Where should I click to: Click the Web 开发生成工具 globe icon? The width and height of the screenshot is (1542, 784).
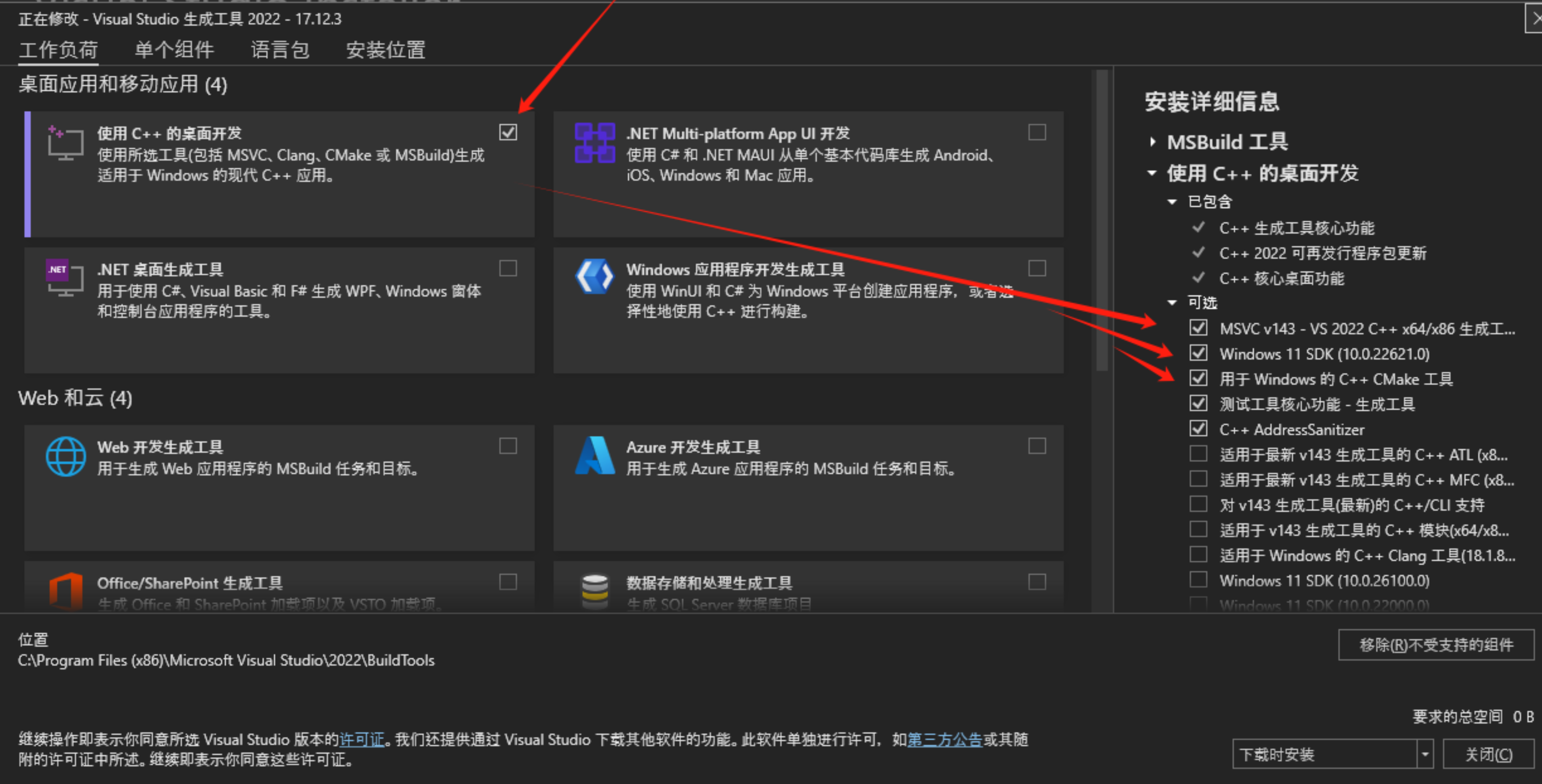[66, 456]
